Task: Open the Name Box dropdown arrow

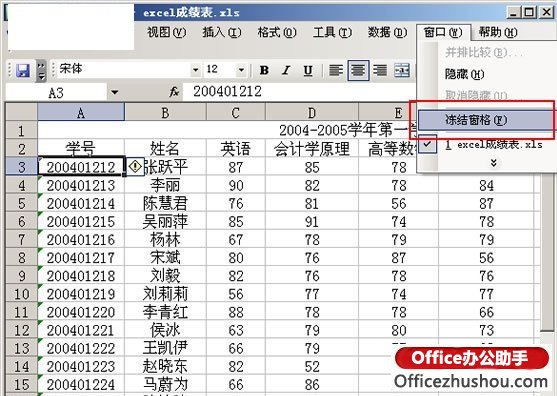Action: click(114, 93)
